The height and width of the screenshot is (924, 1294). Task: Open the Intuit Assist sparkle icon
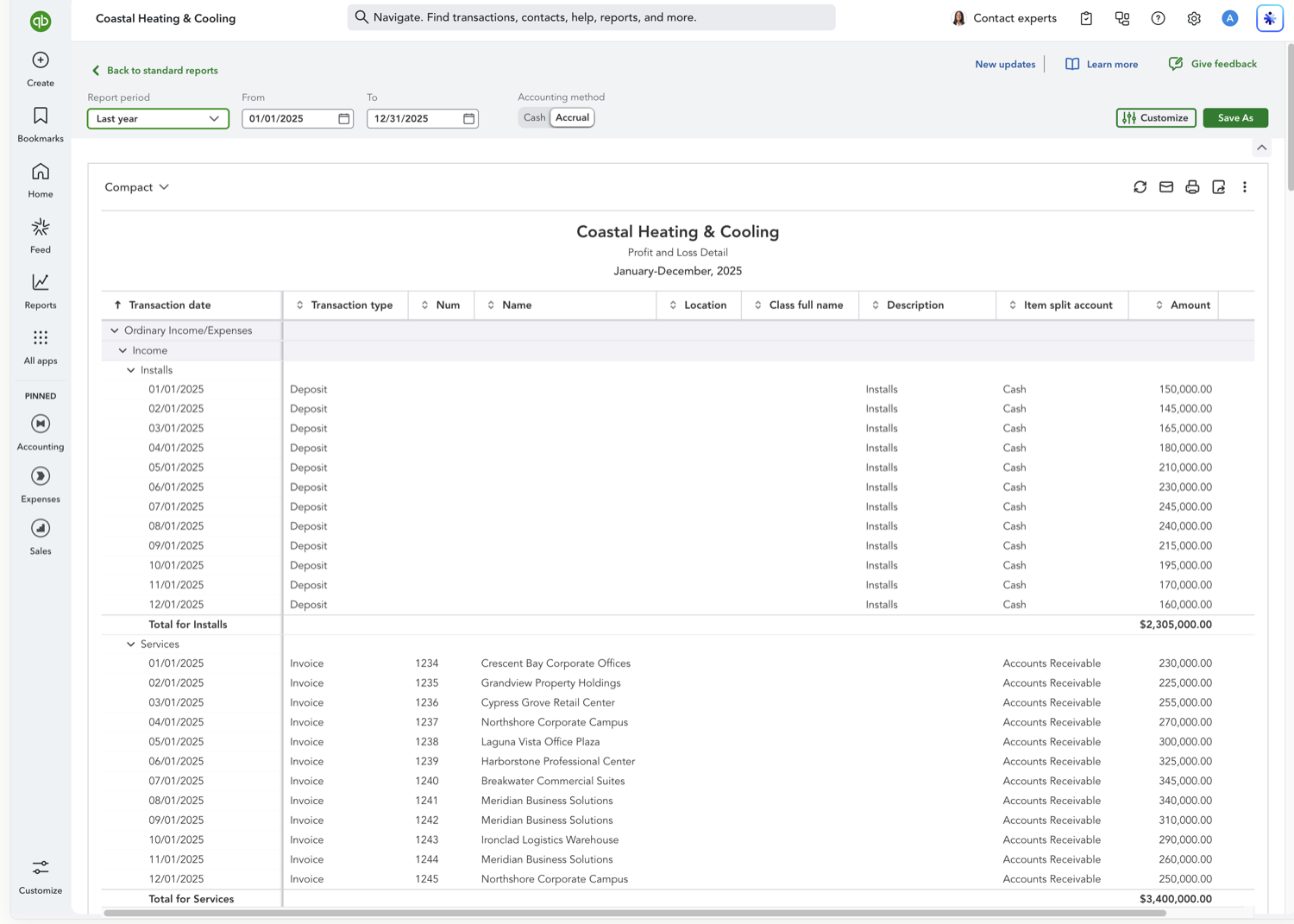[x=1270, y=18]
